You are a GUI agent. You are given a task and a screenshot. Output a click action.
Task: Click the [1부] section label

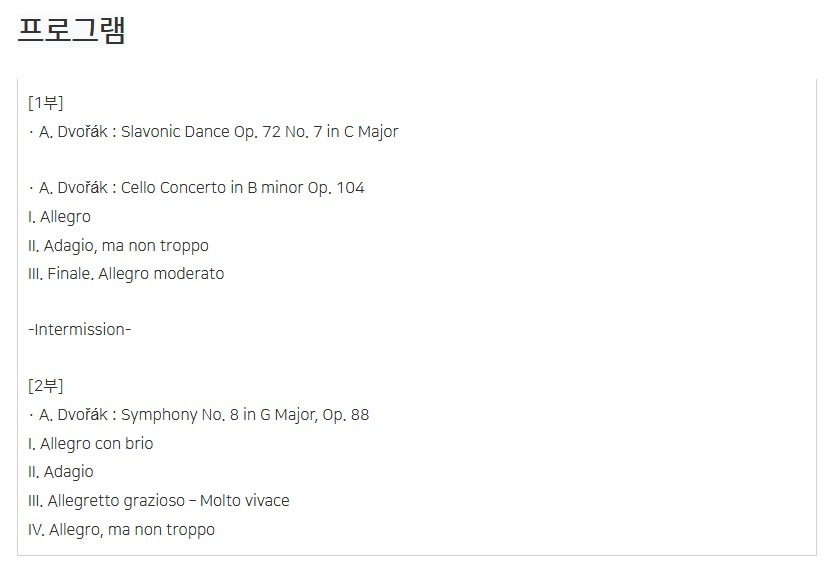coord(46,103)
